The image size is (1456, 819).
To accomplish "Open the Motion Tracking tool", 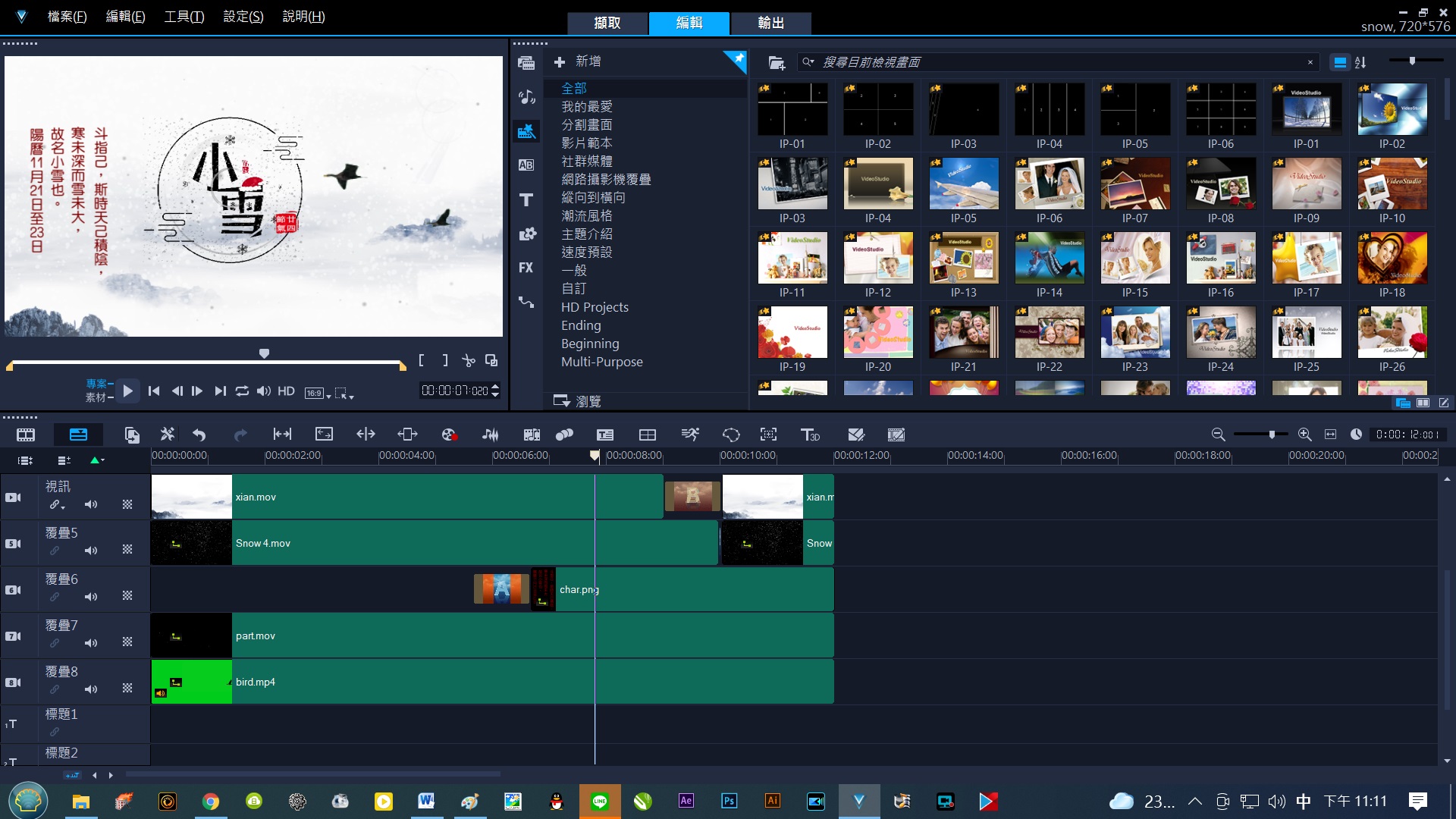I will [x=564, y=435].
